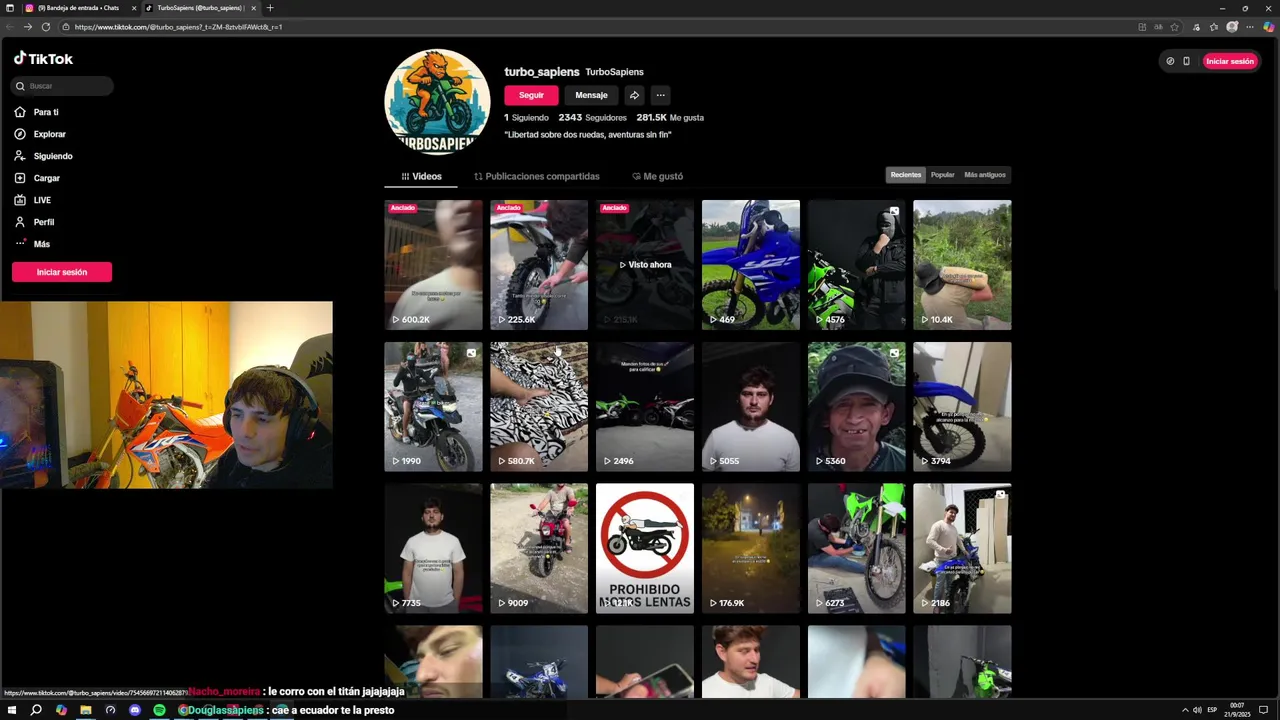The height and width of the screenshot is (720, 1280).
Task: Open the video with 4576 views
Action: point(857,265)
